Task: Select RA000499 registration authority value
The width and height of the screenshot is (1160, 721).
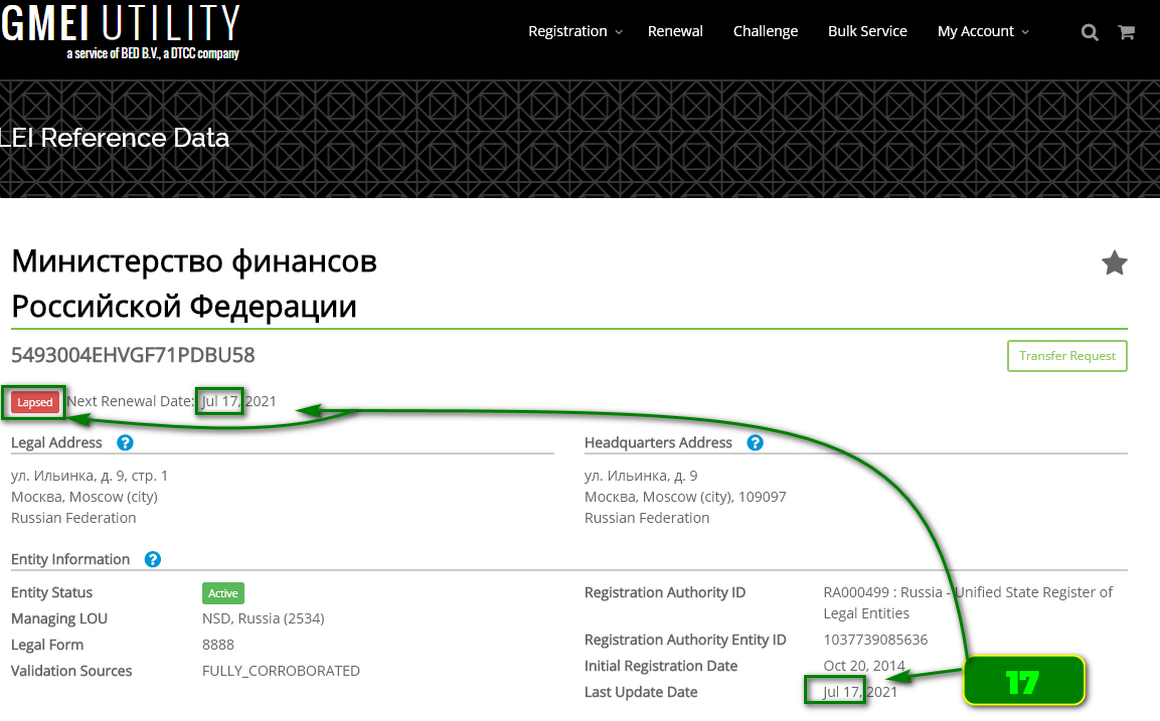Action: tap(968, 603)
